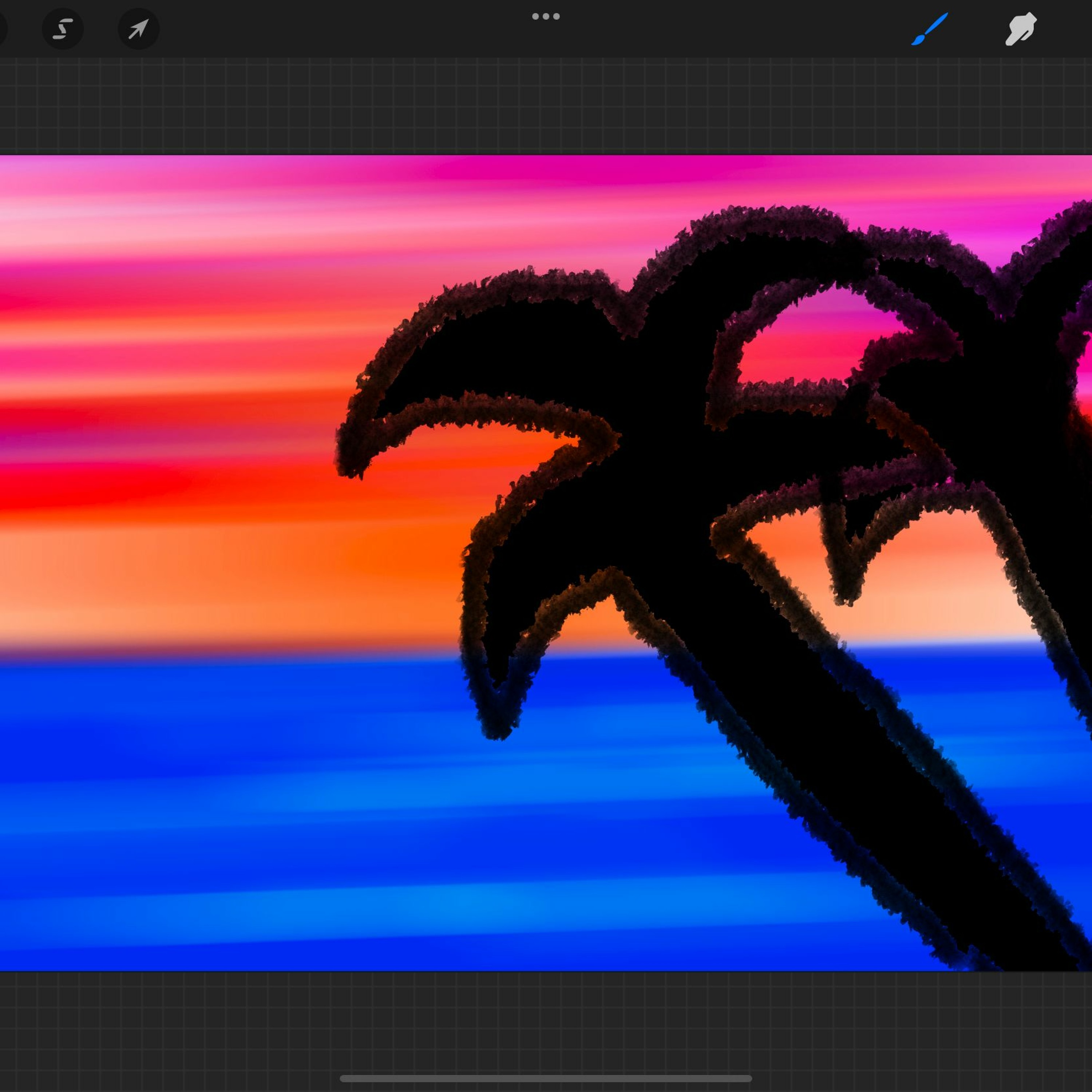Tap the palm tree painting canvas

(546, 563)
